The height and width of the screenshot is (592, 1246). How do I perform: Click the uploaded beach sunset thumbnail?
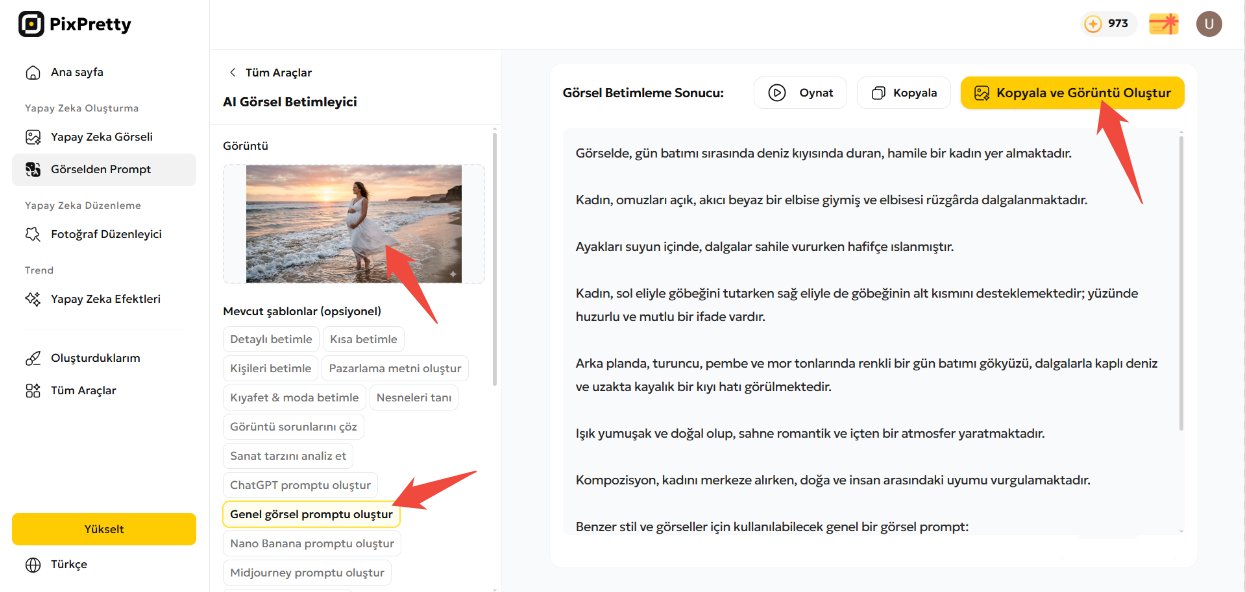[x=355, y=223]
